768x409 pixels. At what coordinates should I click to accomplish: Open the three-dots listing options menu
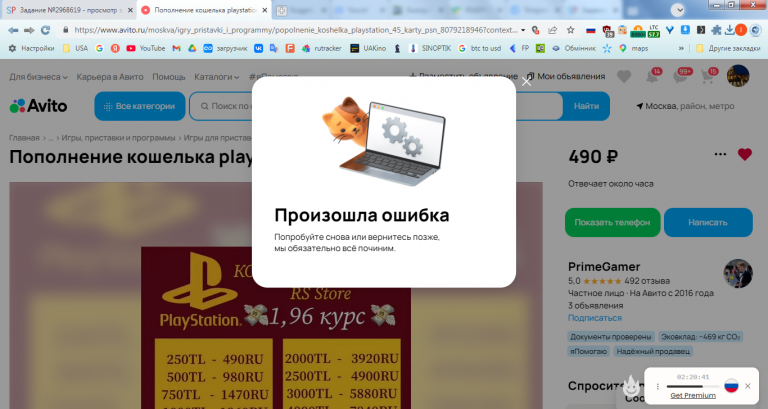pos(720,154)
